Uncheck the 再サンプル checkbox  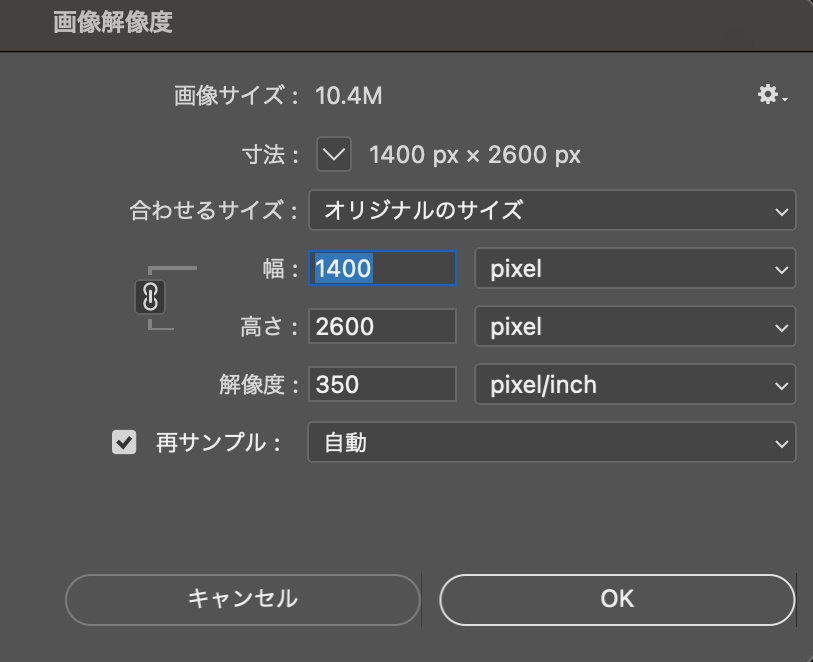[x=124, y=442]
